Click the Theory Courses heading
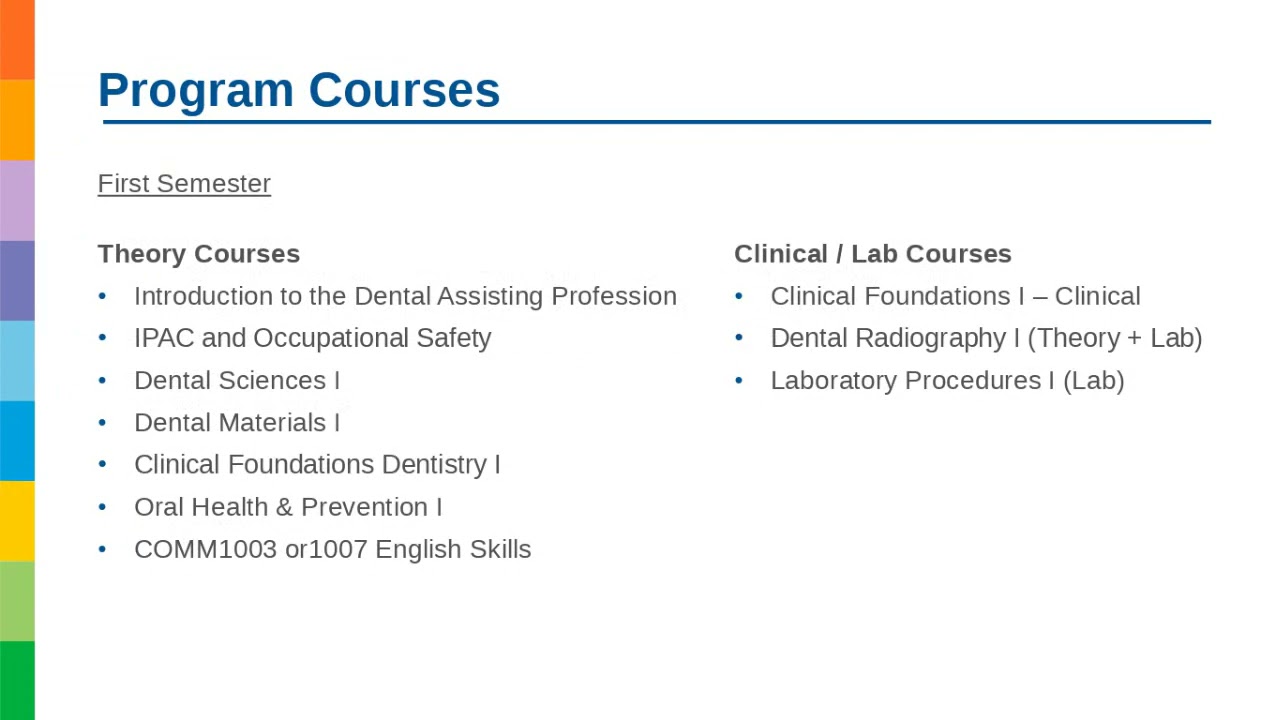 coord(199,254)
